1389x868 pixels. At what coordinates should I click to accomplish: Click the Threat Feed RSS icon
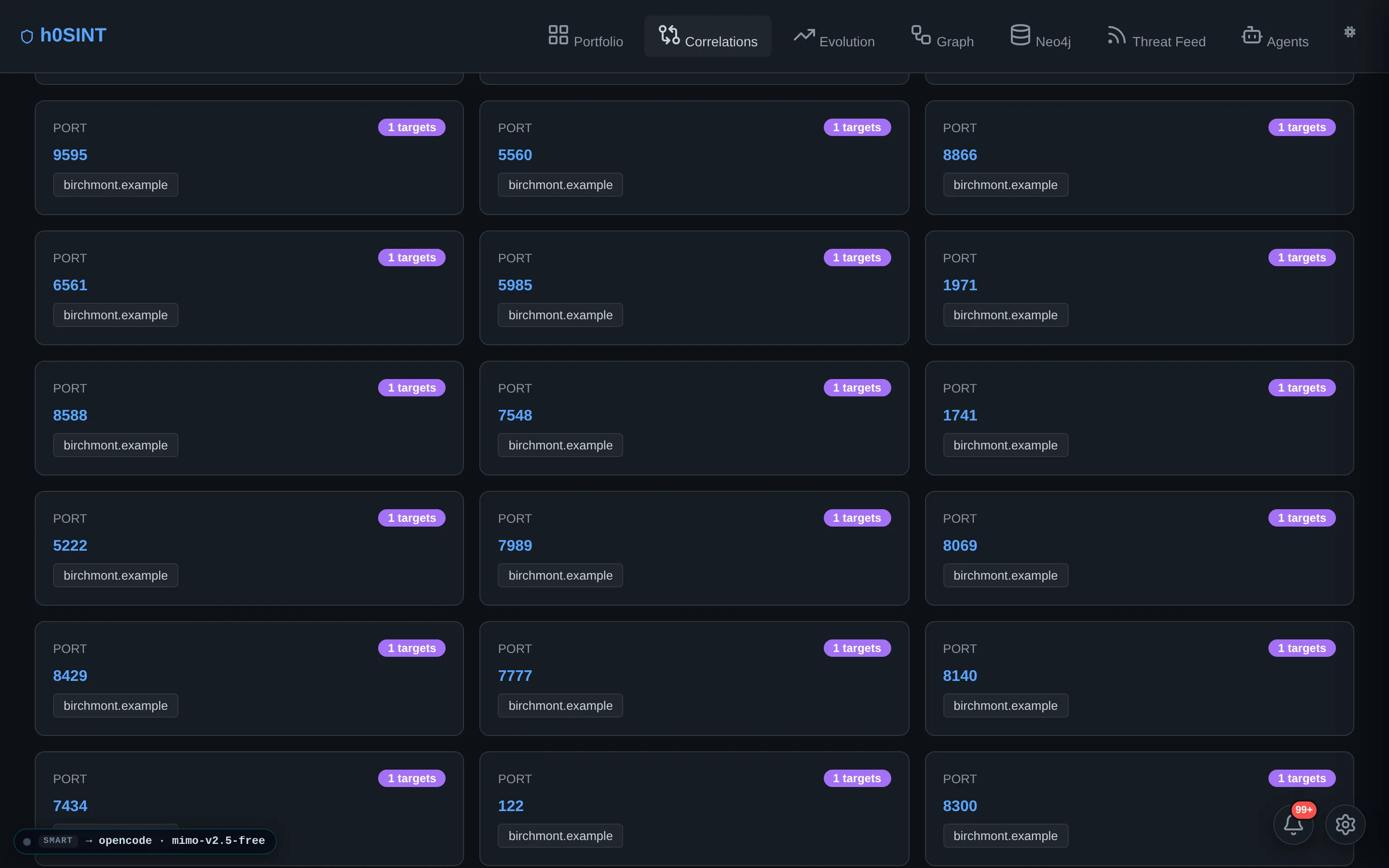click(1117, 34)
